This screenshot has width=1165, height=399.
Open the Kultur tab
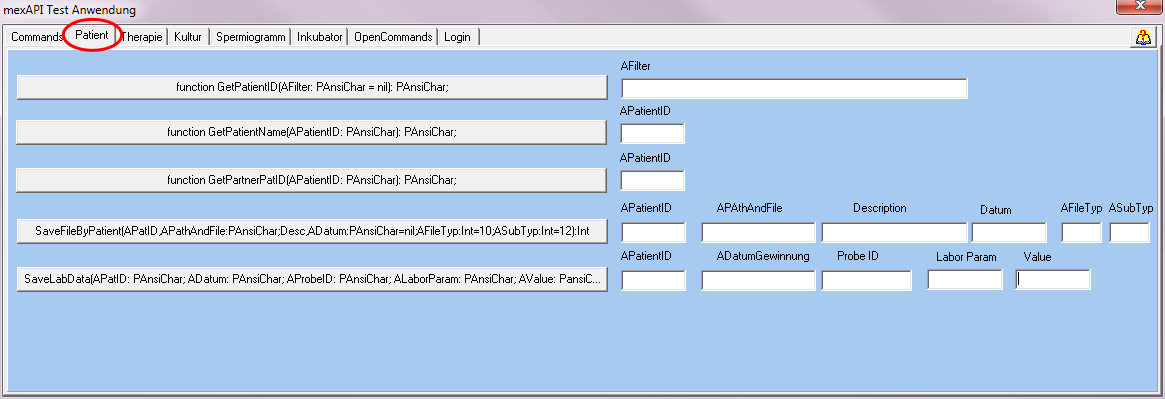point(188,37)
